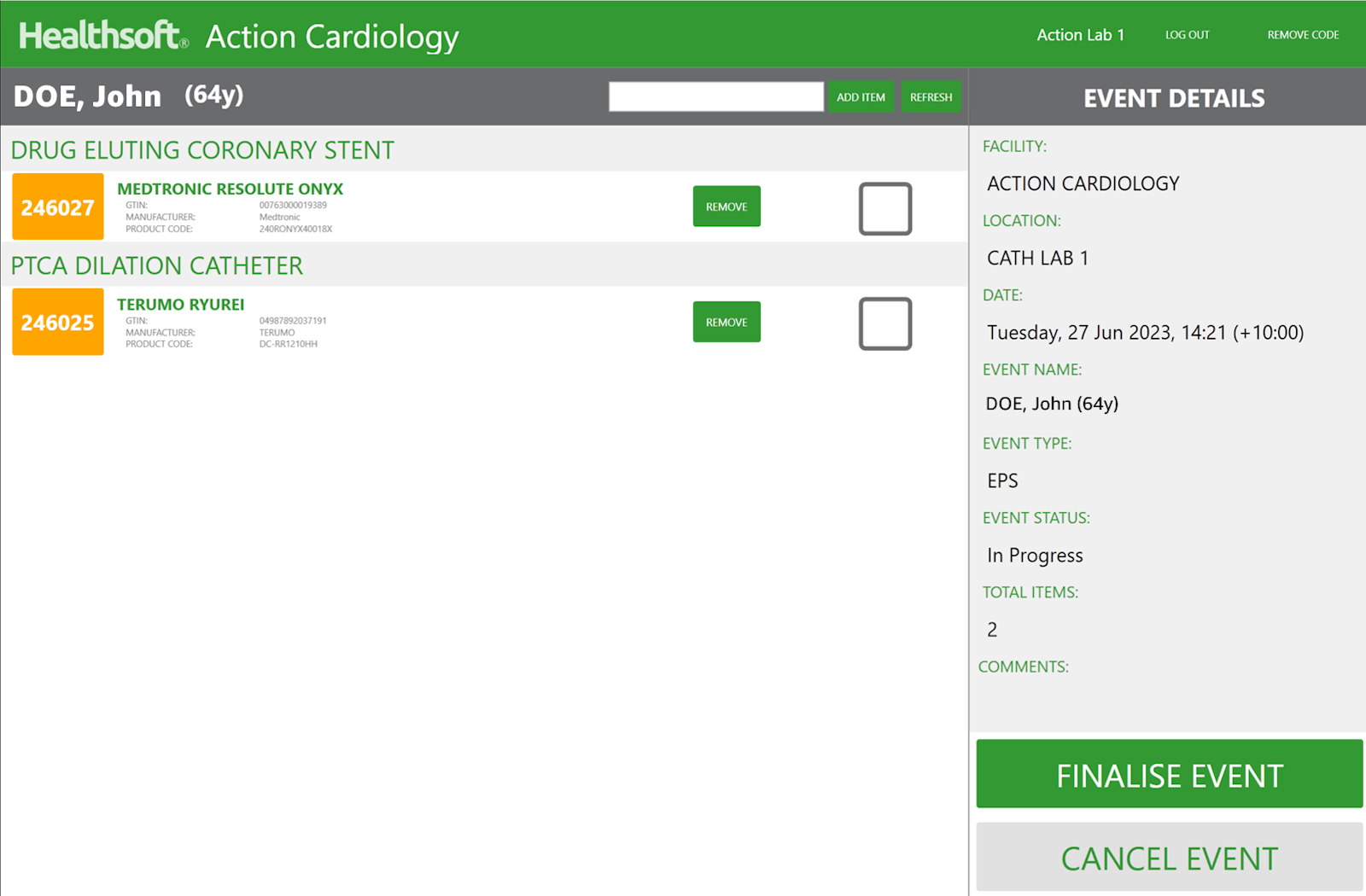The width and height of the screenshot is (1366, 896).
Task: Click the ADD ITEM button
Action: 861,96
